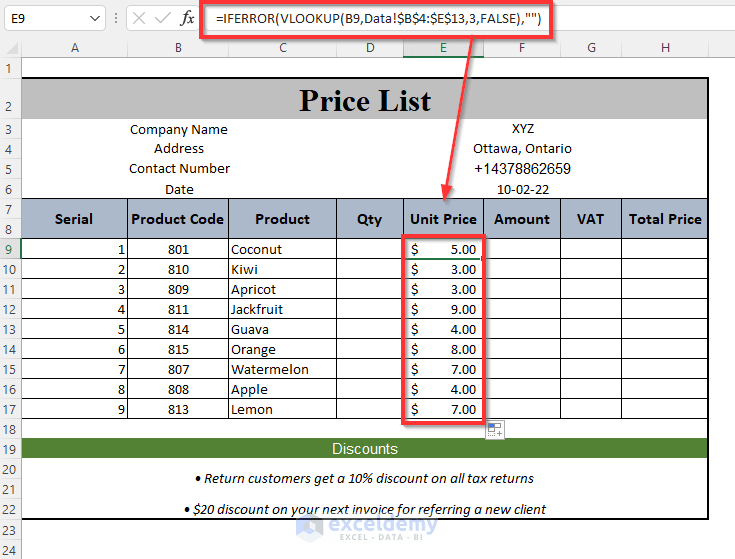The image size is (735, 559).
Task: Click the formula bar options dots handle
Action: click(116, 18)
